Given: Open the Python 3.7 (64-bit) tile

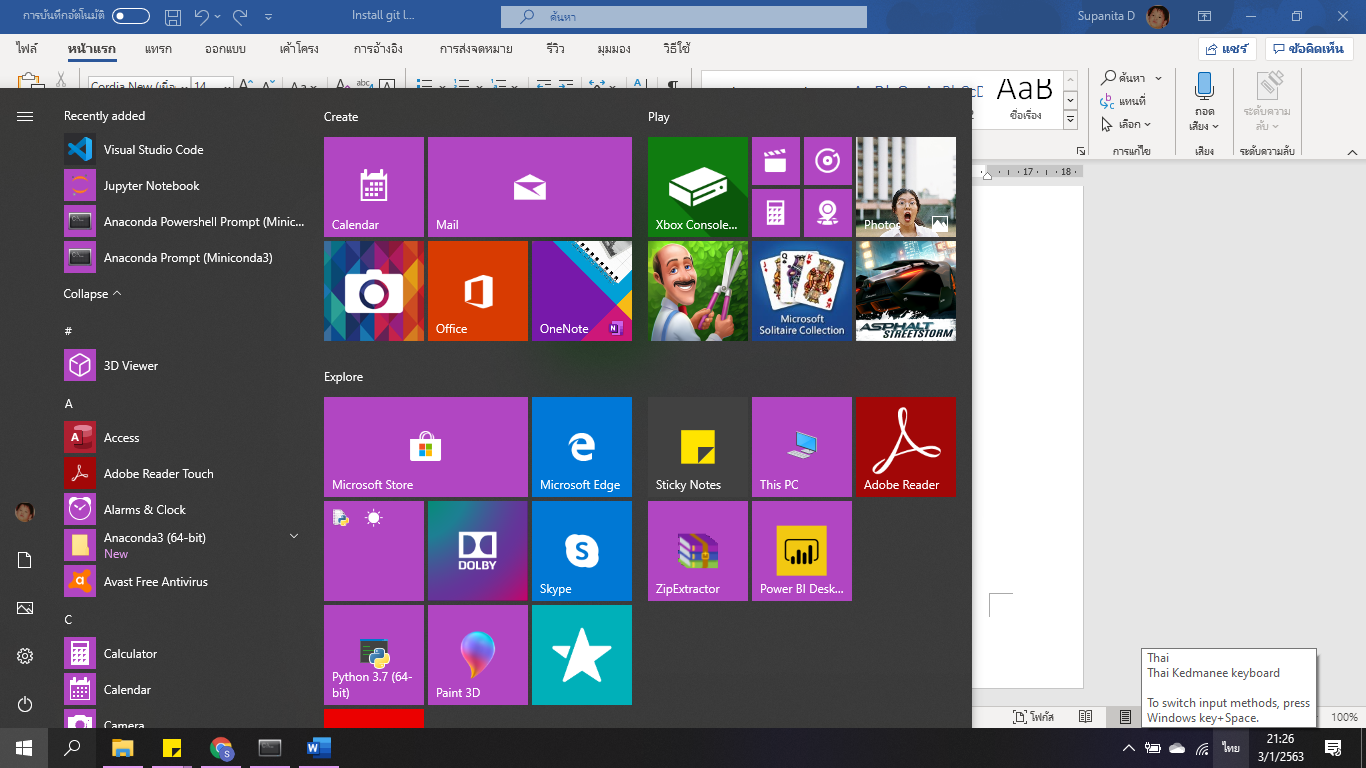Looking at the screenshot, I should pos(374,655).
